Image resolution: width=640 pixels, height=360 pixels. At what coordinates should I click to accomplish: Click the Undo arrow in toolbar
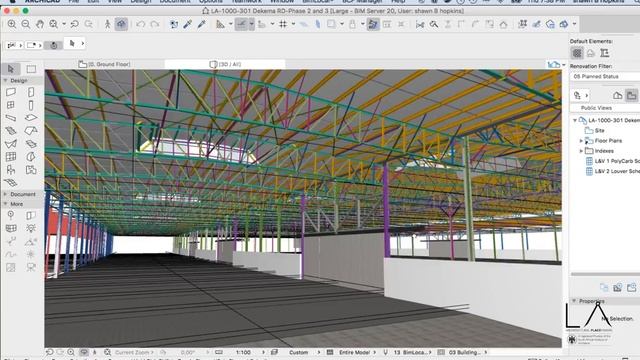click(140, 24)
